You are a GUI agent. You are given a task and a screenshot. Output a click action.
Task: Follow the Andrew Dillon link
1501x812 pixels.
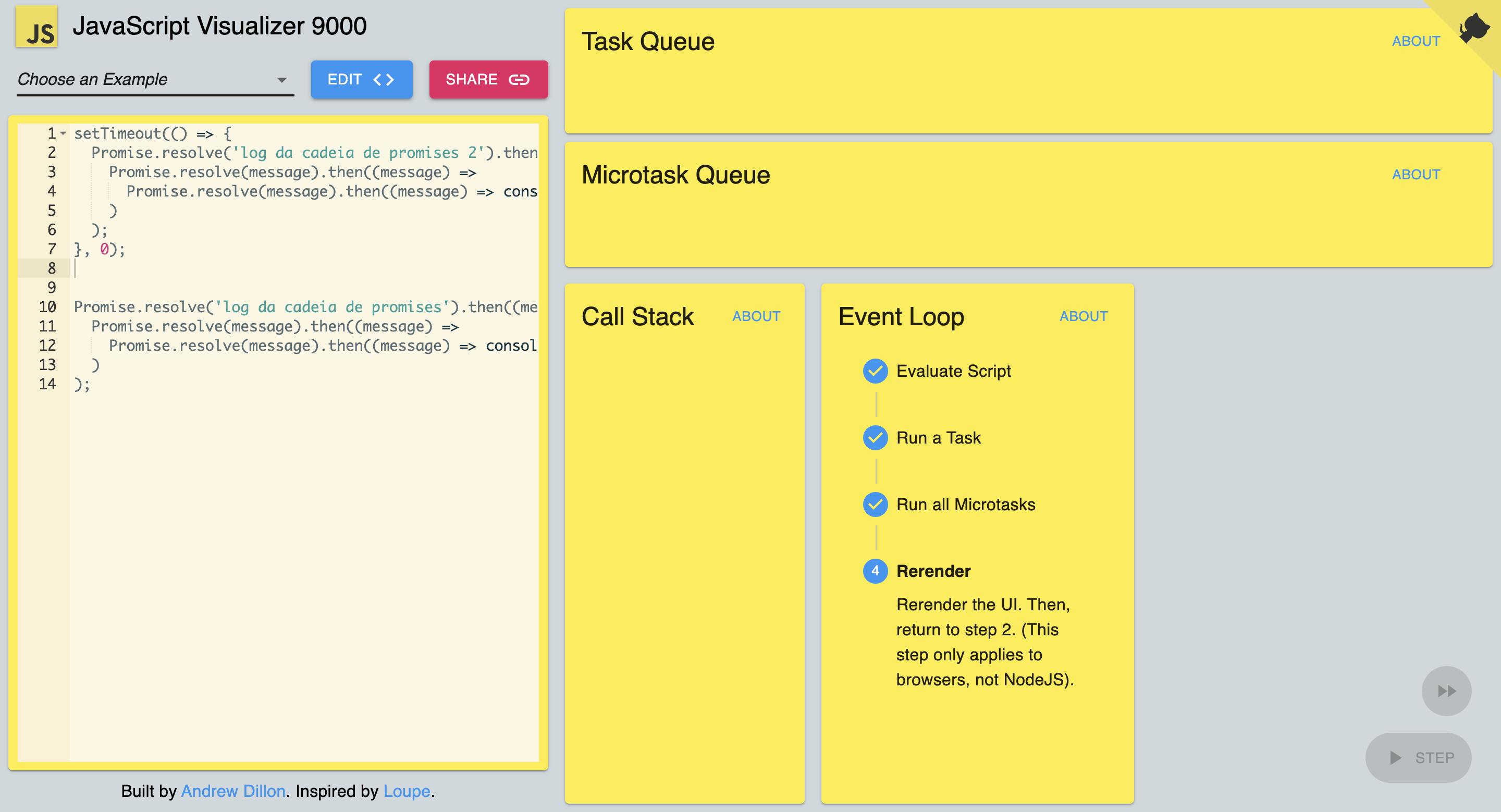pyautogui.click(x=233, y=791)
